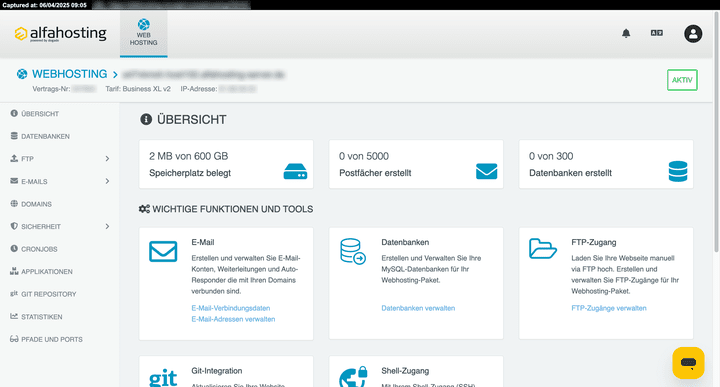Click info icon in Übersicht heading
The width and height of the screenshot is (720, 387).
[146, 119]
